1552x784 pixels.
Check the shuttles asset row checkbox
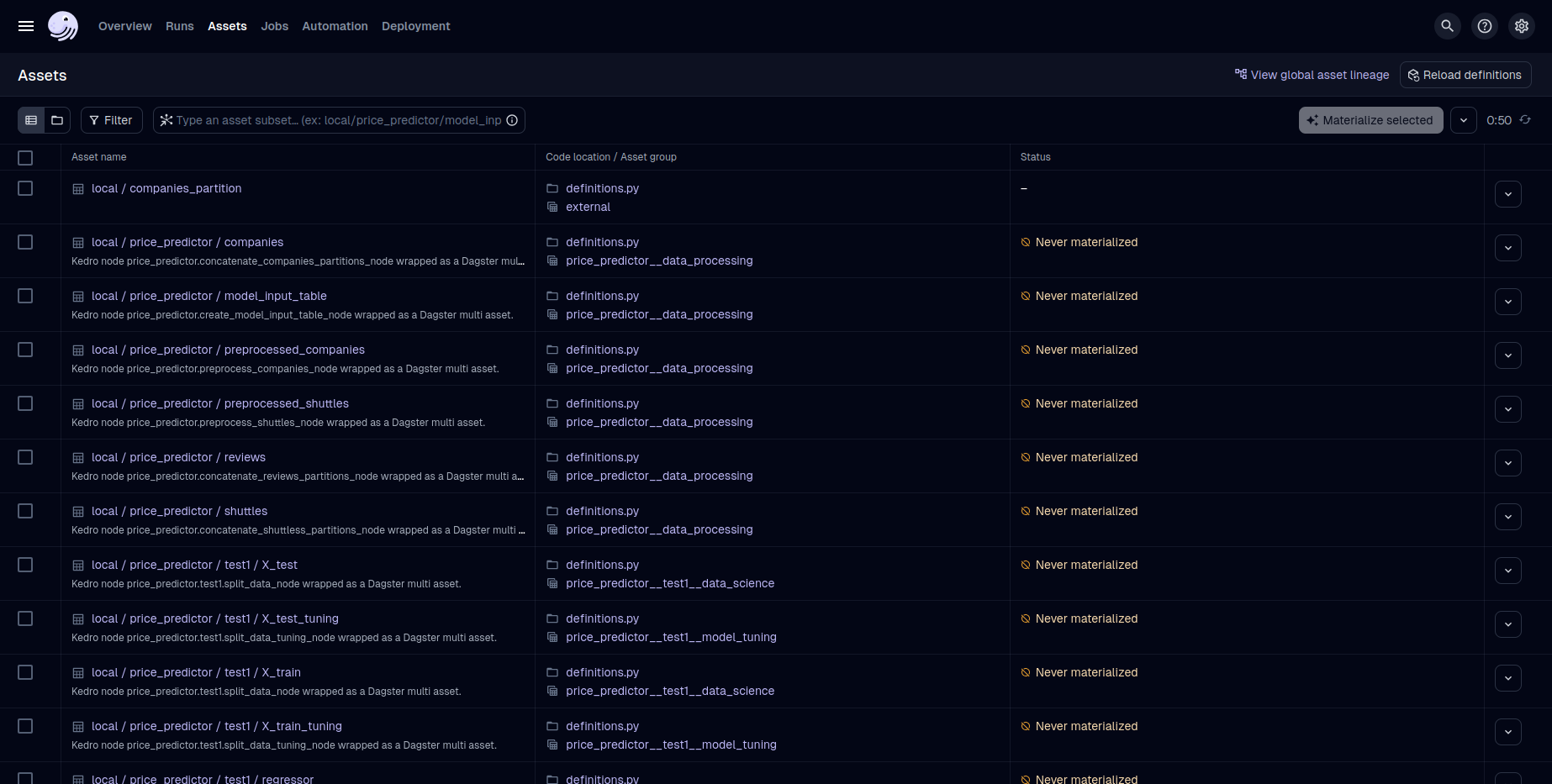[25, 511]
